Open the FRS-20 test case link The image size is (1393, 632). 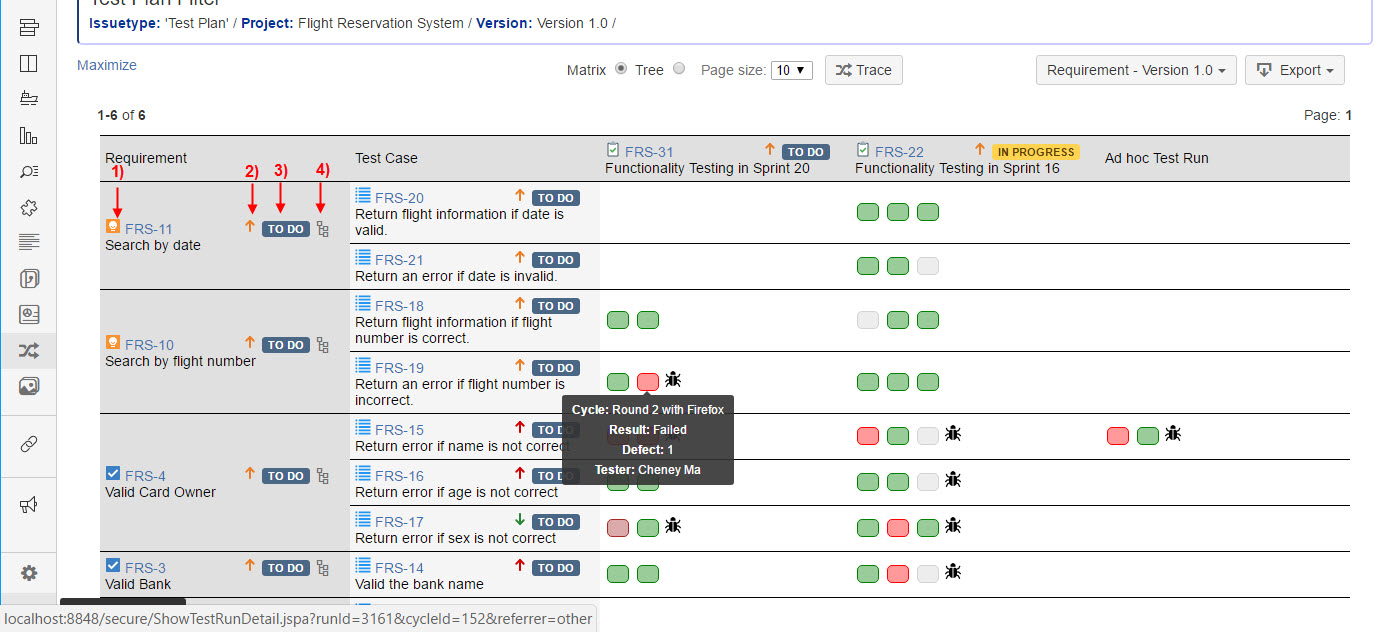click(x=399, y=198)
